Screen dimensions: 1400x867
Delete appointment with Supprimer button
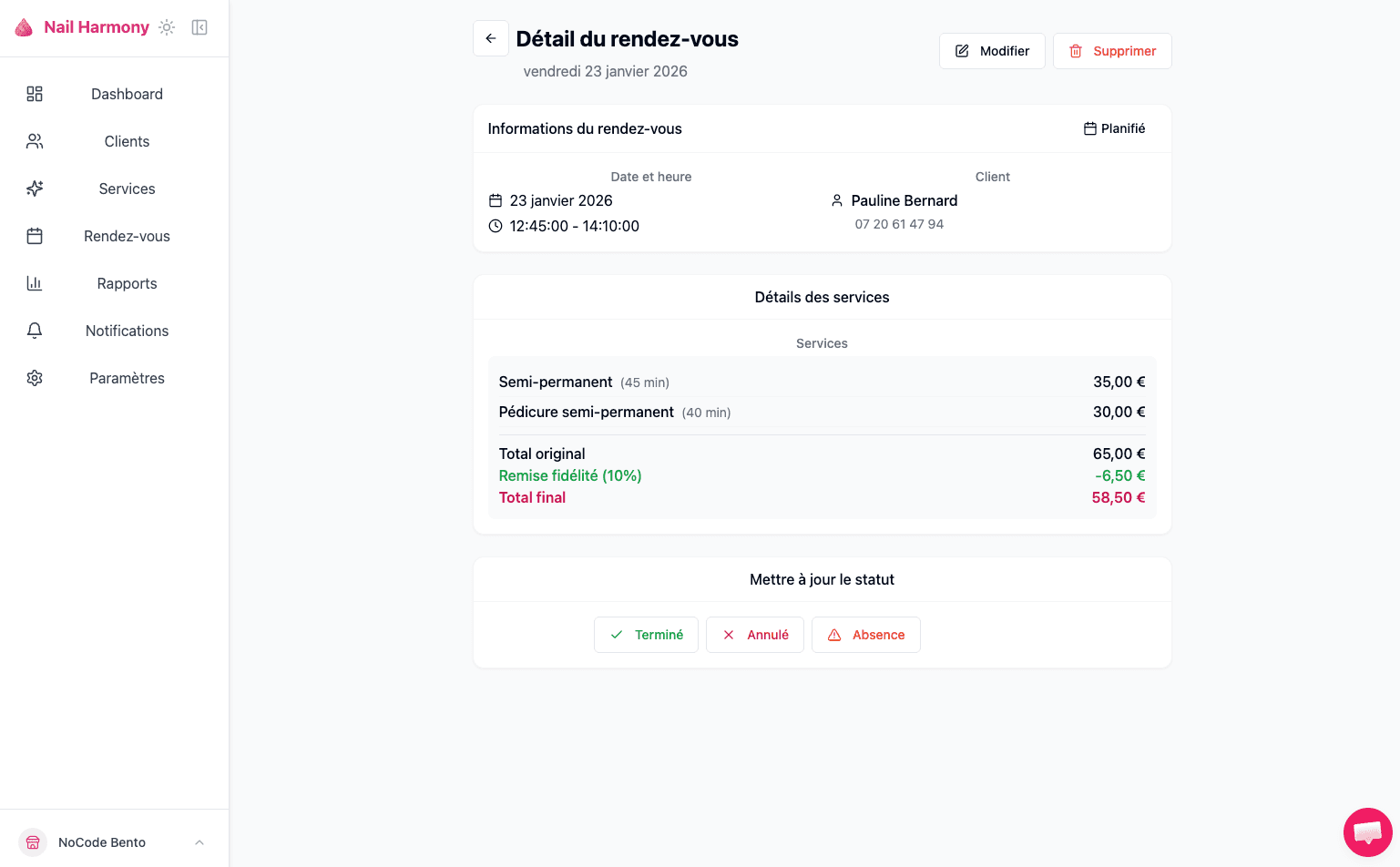click(x=1111, y=51)
